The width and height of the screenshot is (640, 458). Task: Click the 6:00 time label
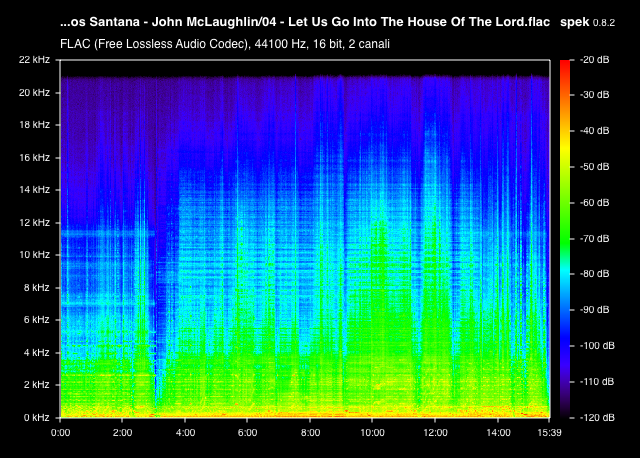247,433
